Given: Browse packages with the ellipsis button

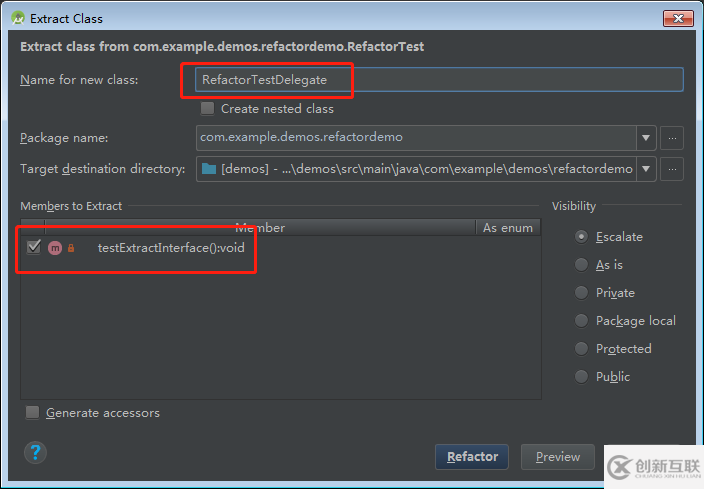Looking at the screenshot, I should click(x=672, y=138).
